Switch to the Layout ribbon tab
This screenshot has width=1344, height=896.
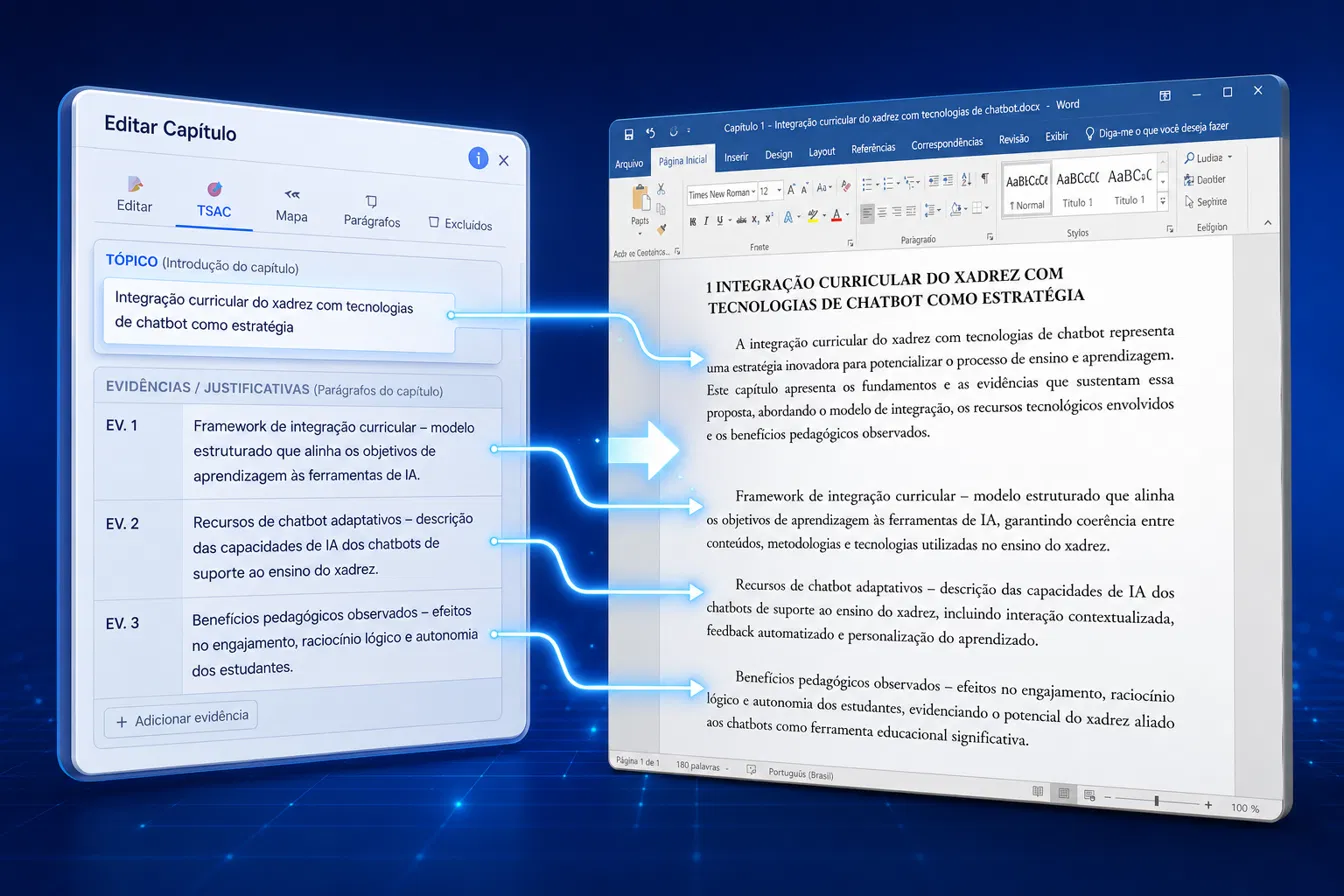pos(822,152)
